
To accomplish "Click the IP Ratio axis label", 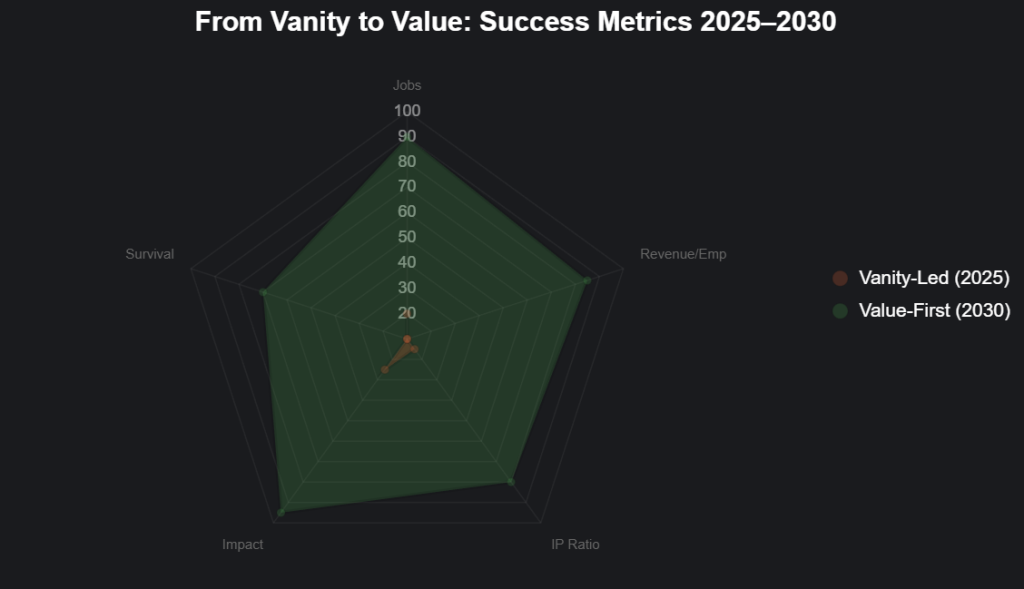I will point(576,545).
